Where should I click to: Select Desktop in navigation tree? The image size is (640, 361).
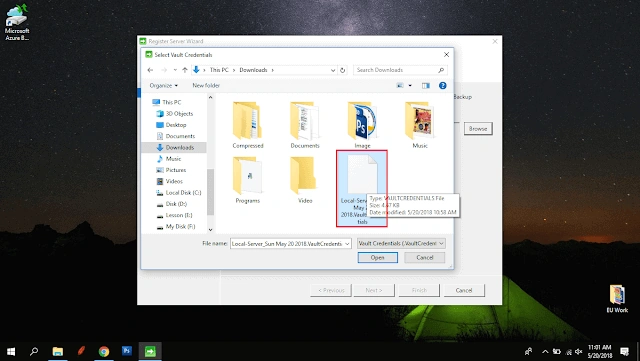(171, 125)
